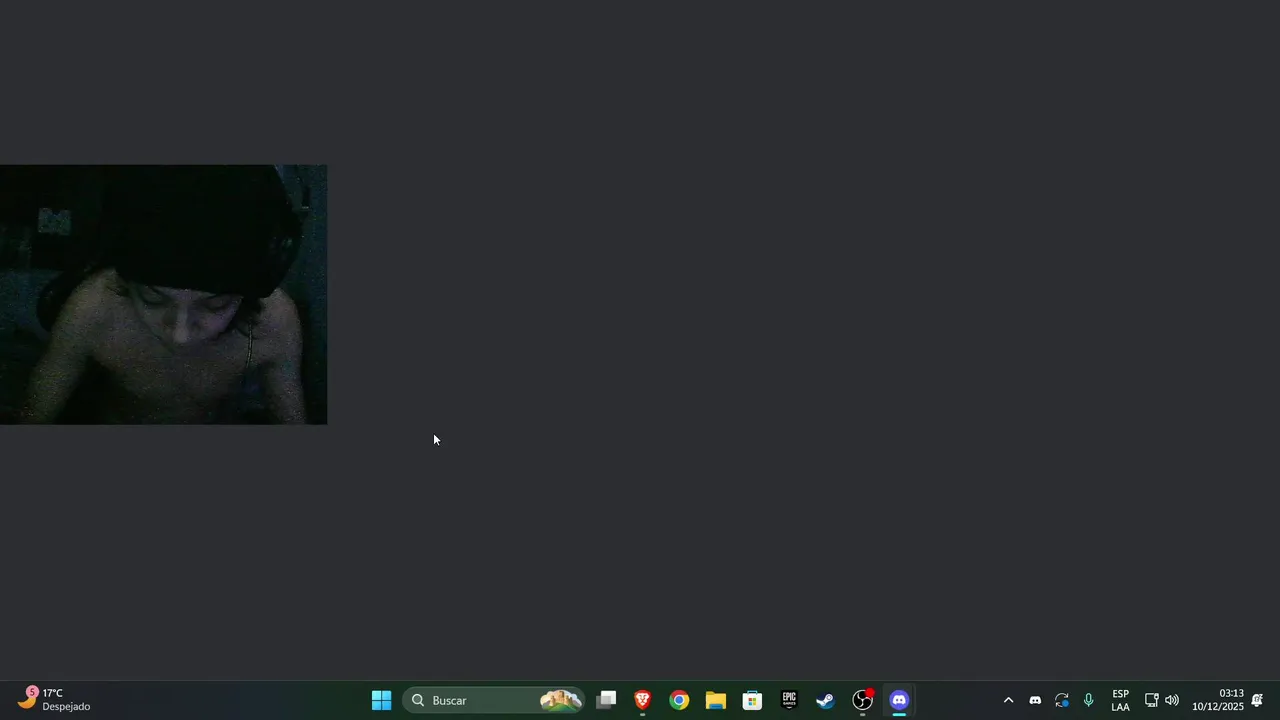The width and height of the screenshot is (1280, 720).
Task: Open network settings from the tray
Action: 1151,700
